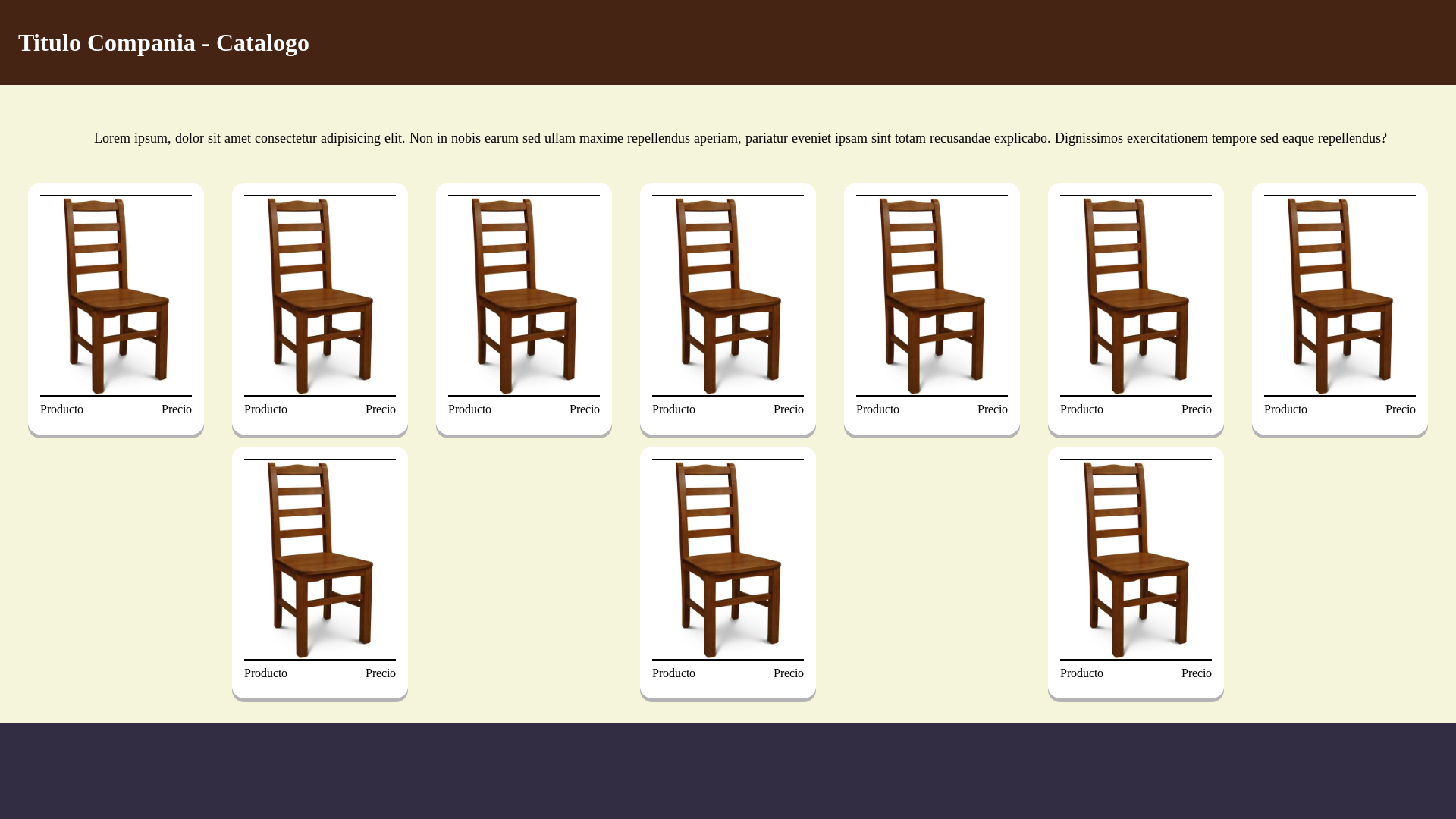Open the last chair image in bottom row
Viewport: 1456px width, 819px height.
coord(1136,560)
